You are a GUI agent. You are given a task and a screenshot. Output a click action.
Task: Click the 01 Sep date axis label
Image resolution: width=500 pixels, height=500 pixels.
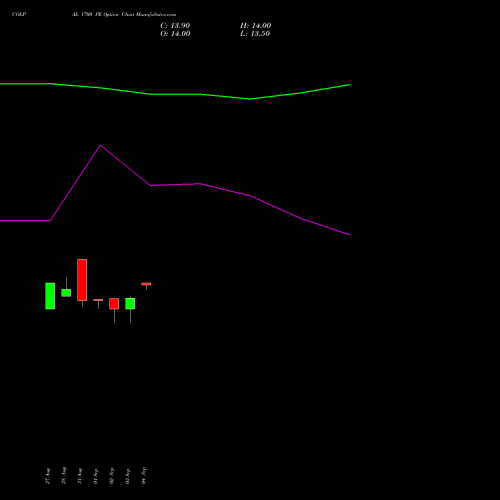[96, 476]
